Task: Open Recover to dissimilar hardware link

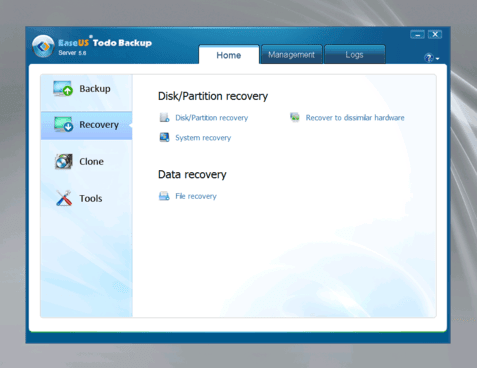Action: click(355, 117)
